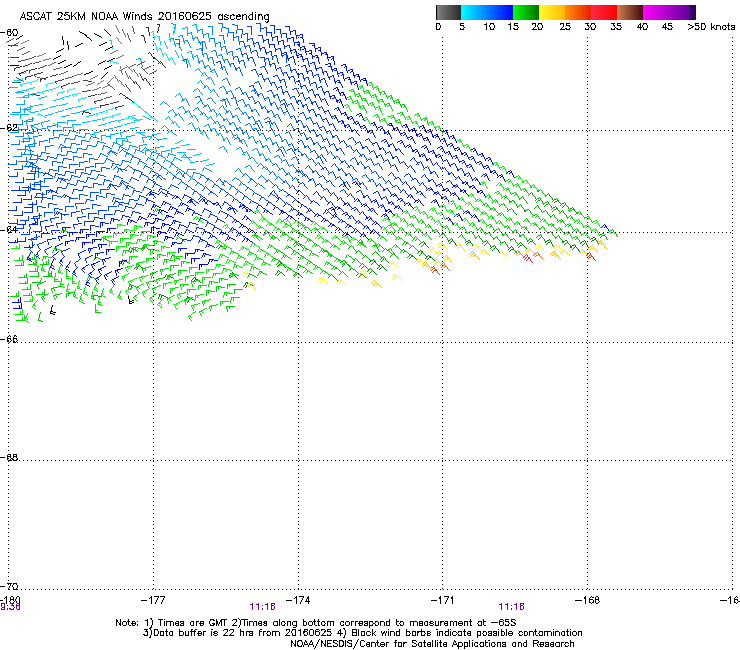The height and width of the screenshot is (650, 740).
Task: Click the cyan 5-10 knots color segment
Action: pos(474,12)
